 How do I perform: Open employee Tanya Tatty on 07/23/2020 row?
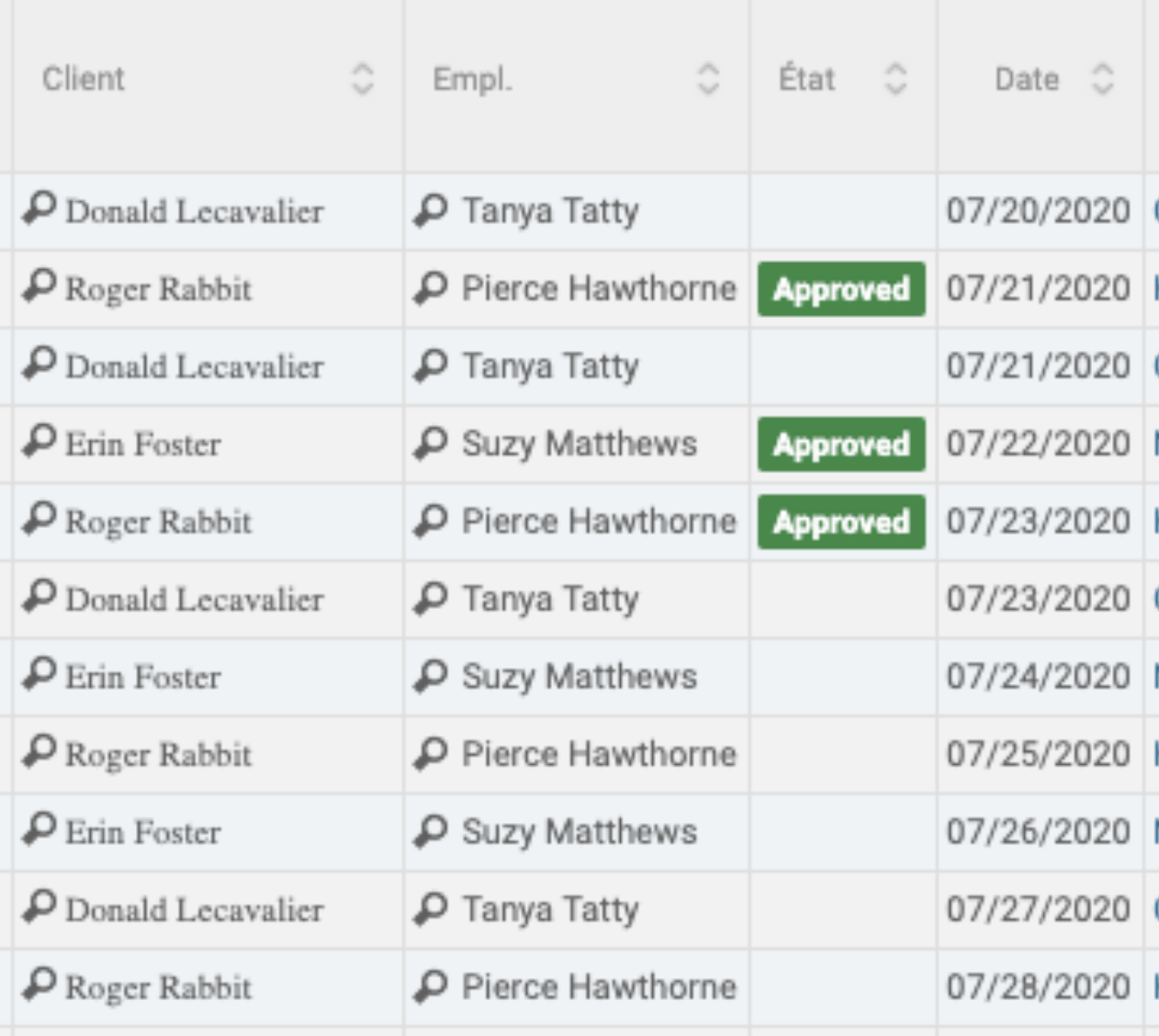click(x=549, y=599)
